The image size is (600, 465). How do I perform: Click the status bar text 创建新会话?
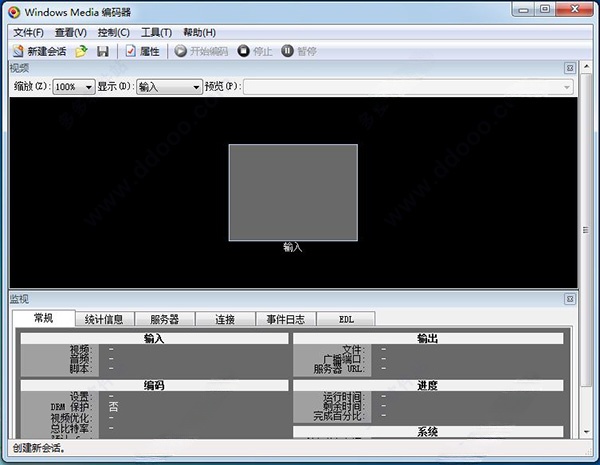click(38, 448)
